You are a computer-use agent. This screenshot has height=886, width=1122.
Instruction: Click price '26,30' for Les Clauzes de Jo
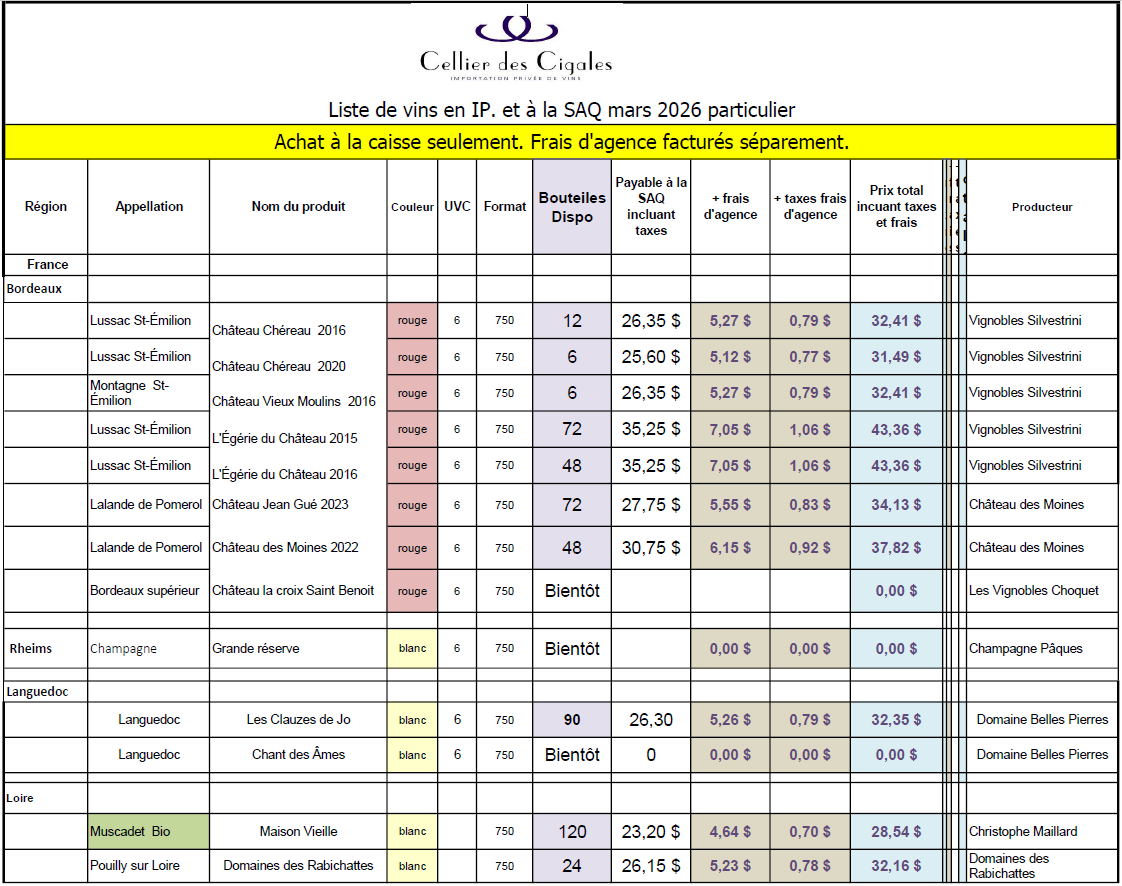click(651, 719)
